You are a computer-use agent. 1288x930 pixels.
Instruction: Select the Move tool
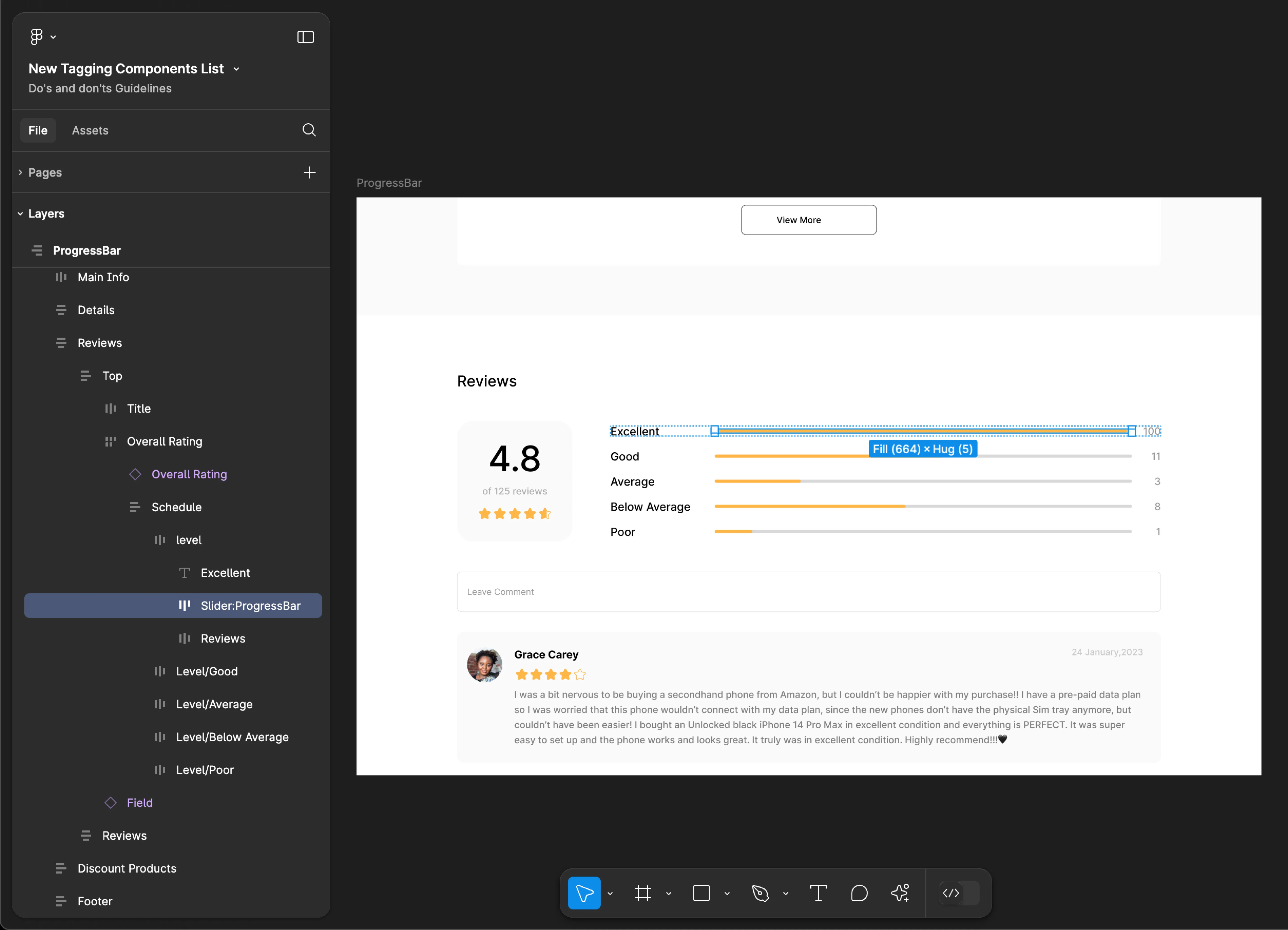click(584, 893)
